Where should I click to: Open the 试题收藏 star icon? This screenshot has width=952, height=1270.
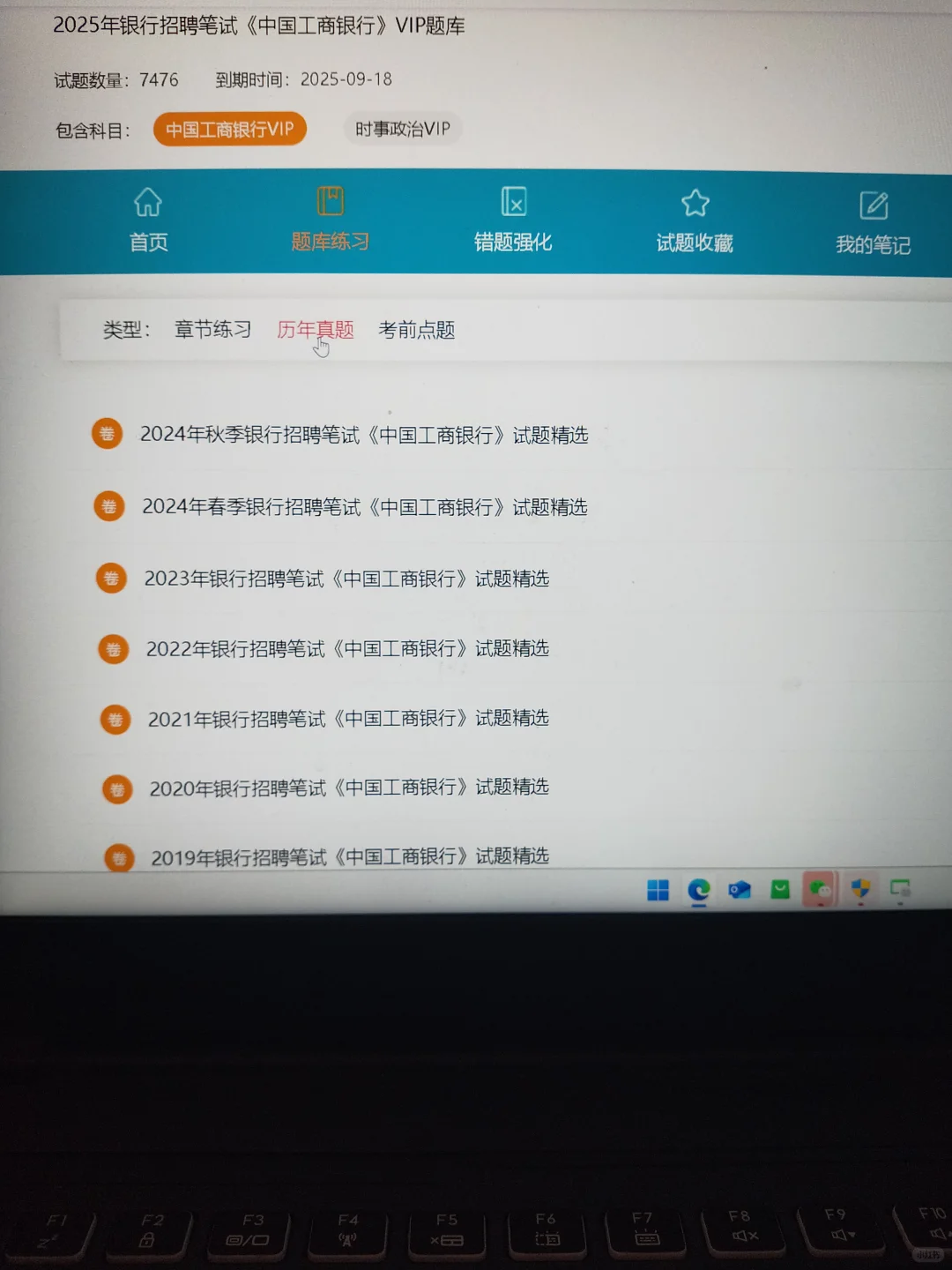click(x=695, y=204)
